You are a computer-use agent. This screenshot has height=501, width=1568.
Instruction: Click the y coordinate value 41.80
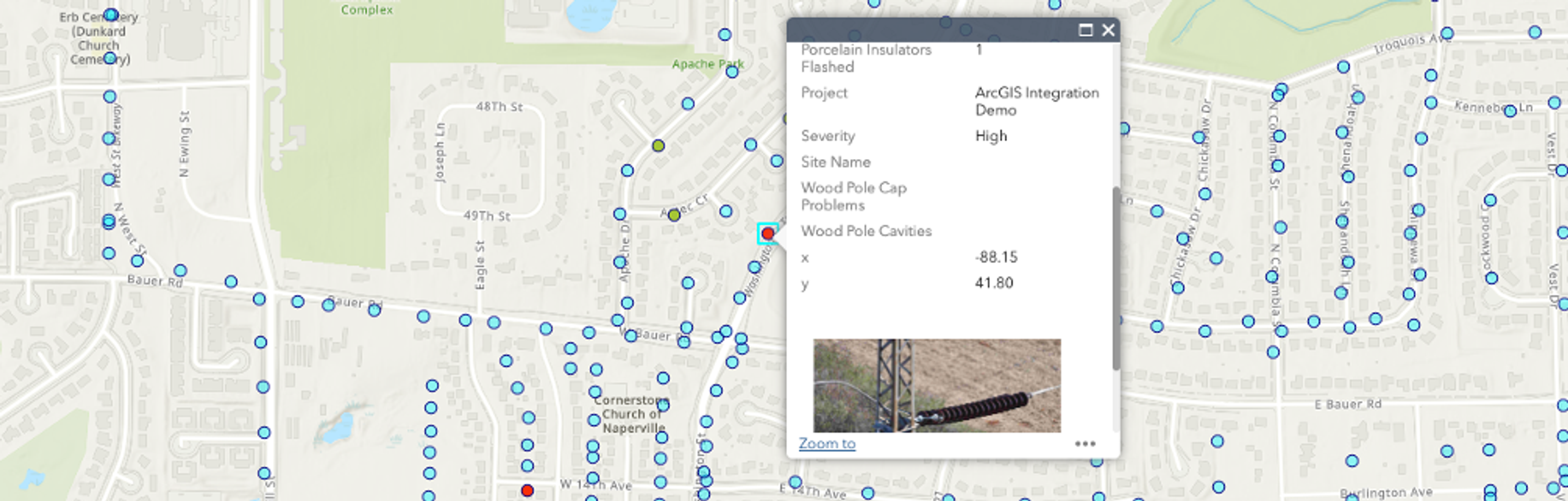click(994, 282)
